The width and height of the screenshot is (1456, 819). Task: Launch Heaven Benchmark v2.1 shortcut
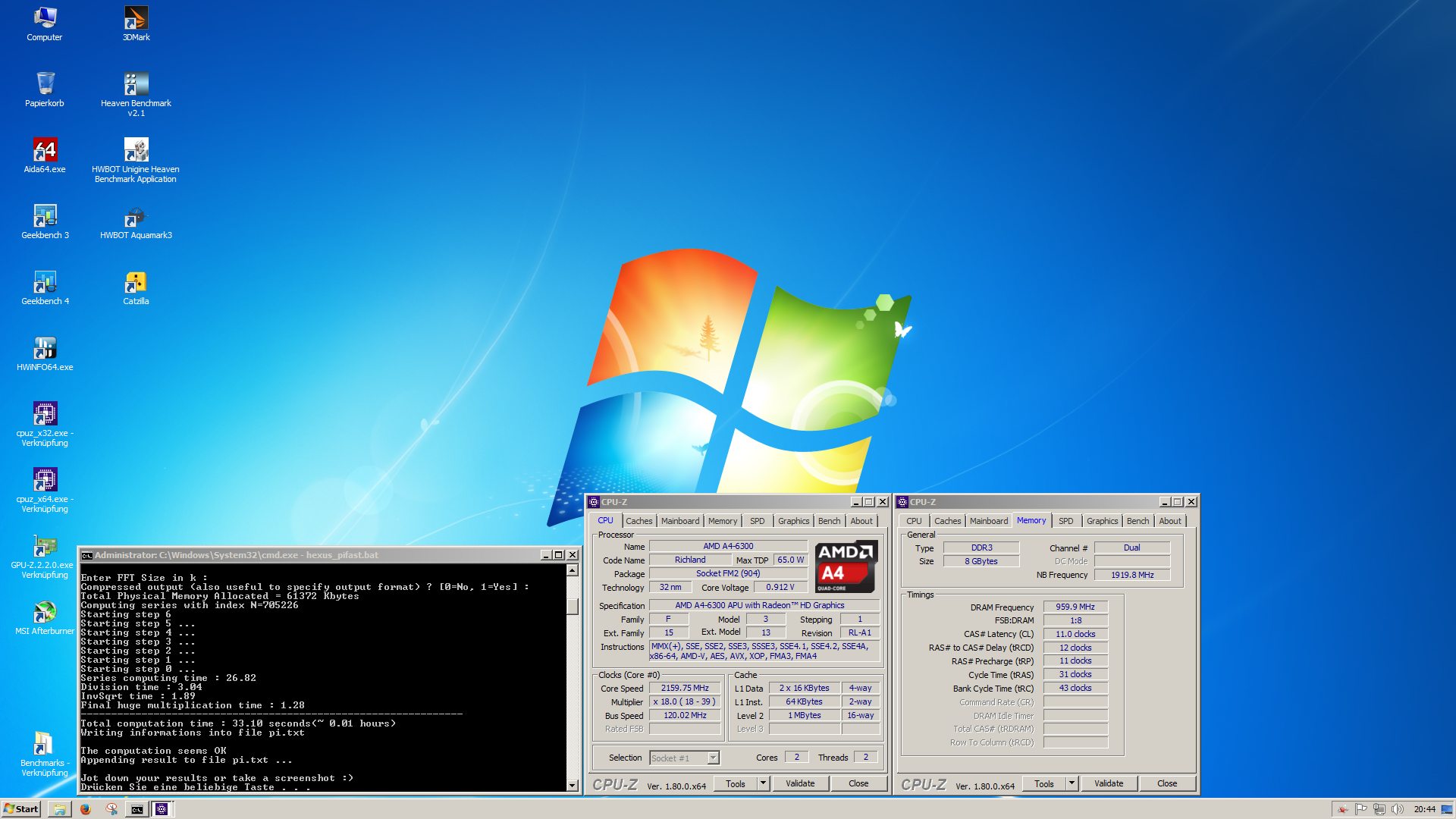click(136, 94)
